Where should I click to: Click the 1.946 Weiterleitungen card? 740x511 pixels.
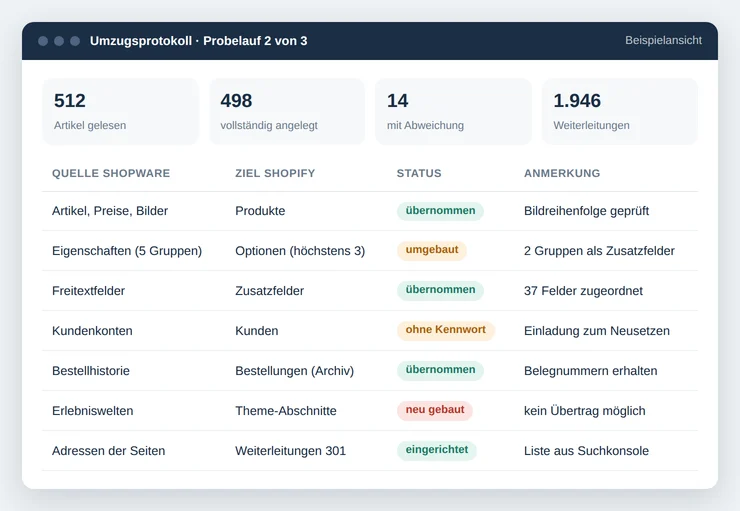[620, 112]
